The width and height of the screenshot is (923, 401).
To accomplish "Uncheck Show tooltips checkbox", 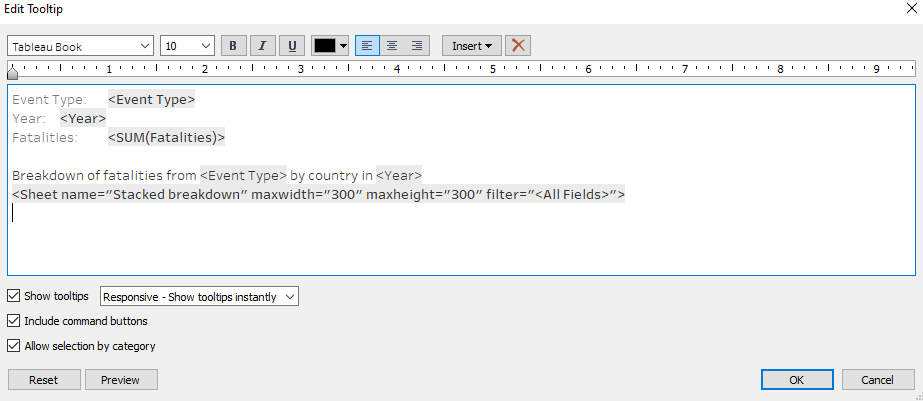I will coord(13,296).
